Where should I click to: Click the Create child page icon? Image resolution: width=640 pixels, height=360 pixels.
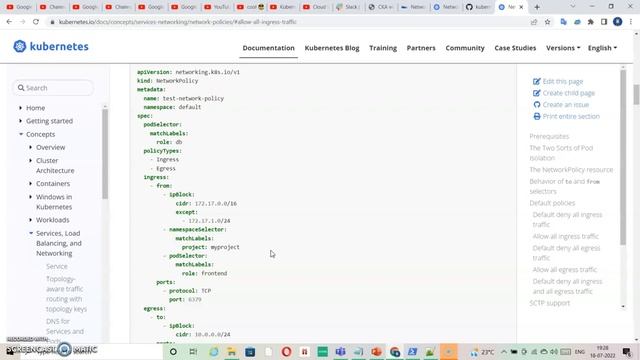(537, 93)
